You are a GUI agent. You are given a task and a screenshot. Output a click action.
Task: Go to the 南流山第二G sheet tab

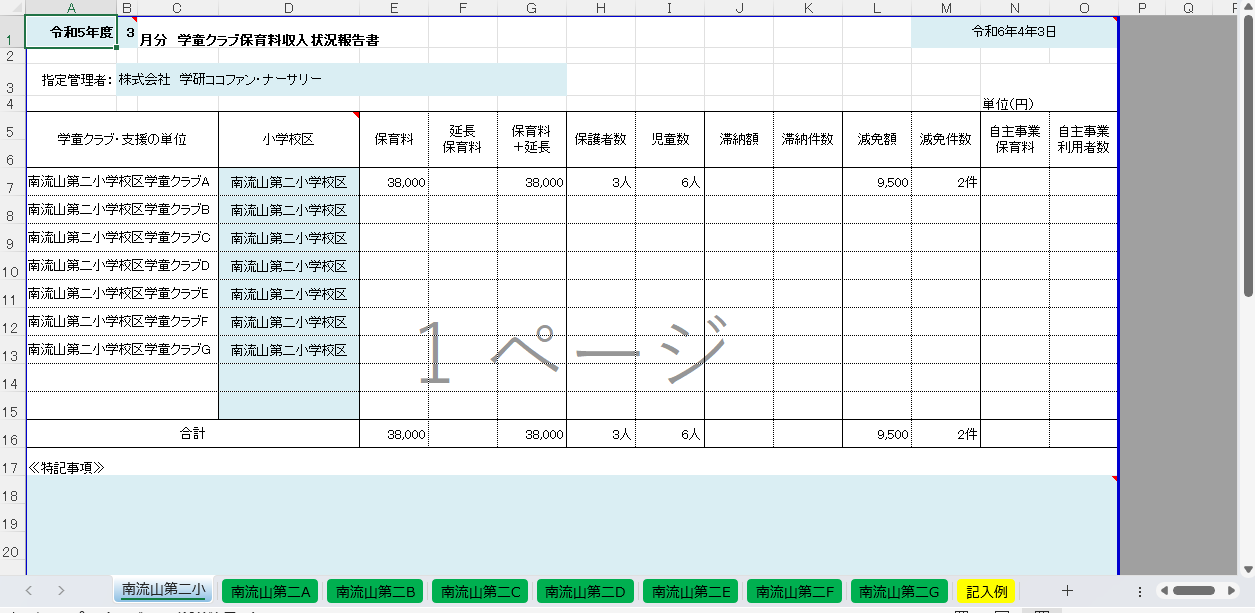[899, 592]
